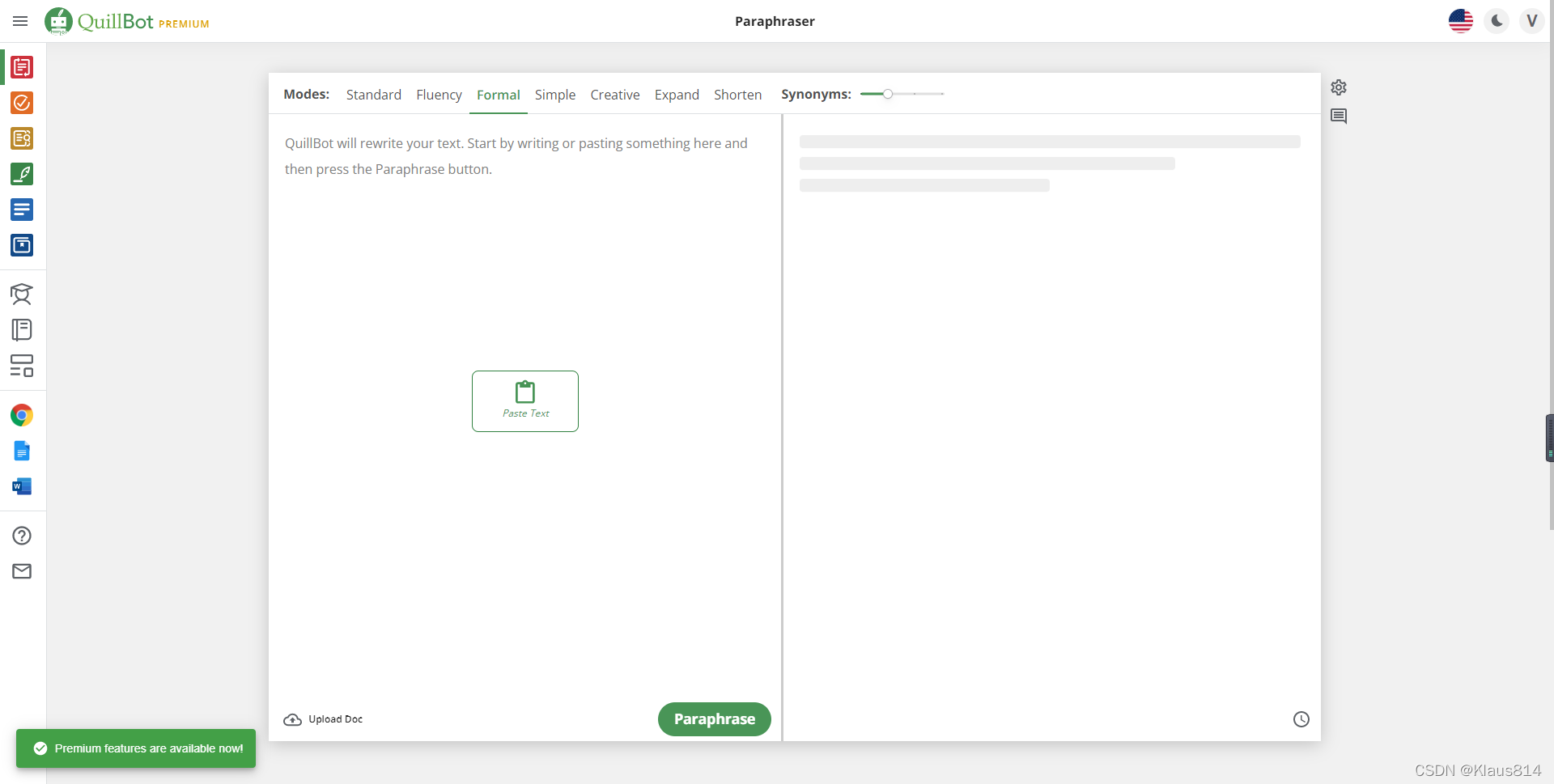Screen dimensions: 1554x784
Task: Click the upload cloud icon
Action: 292,719
